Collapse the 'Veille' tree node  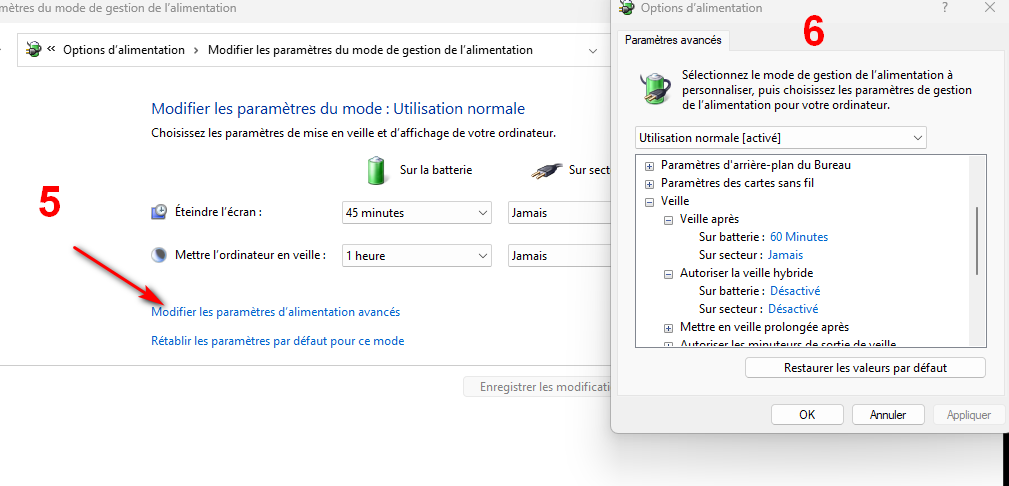pos(649,201)
